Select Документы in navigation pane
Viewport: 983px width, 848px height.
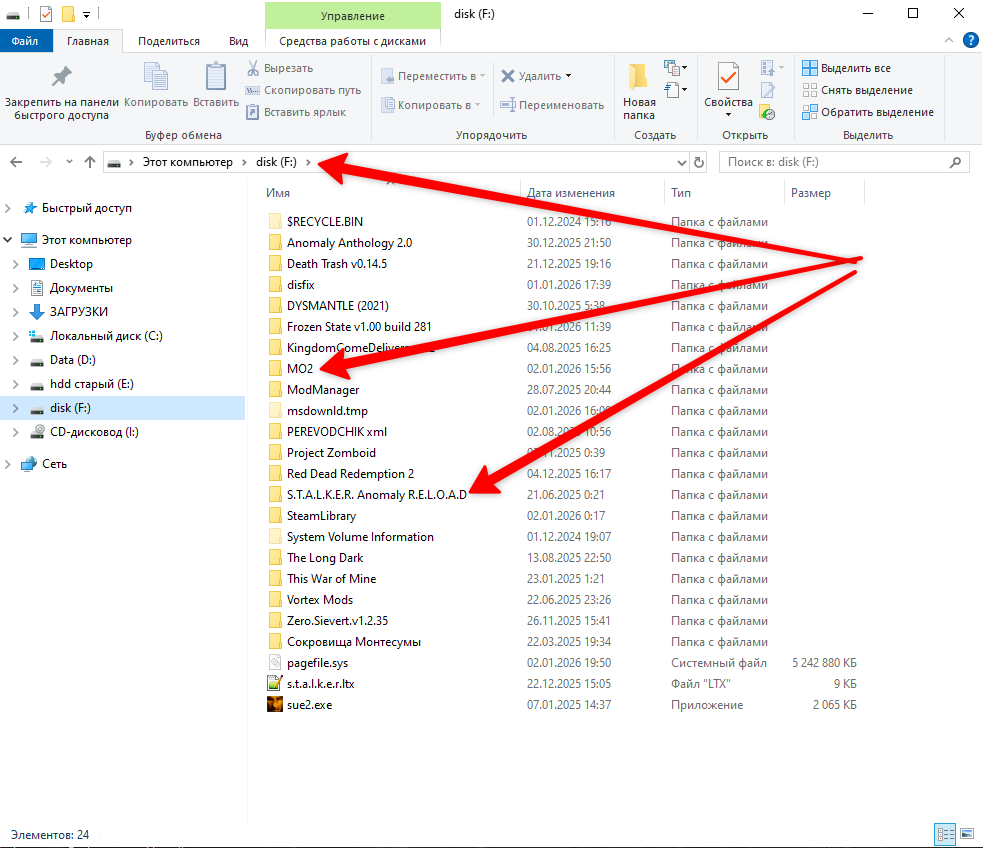81,288
